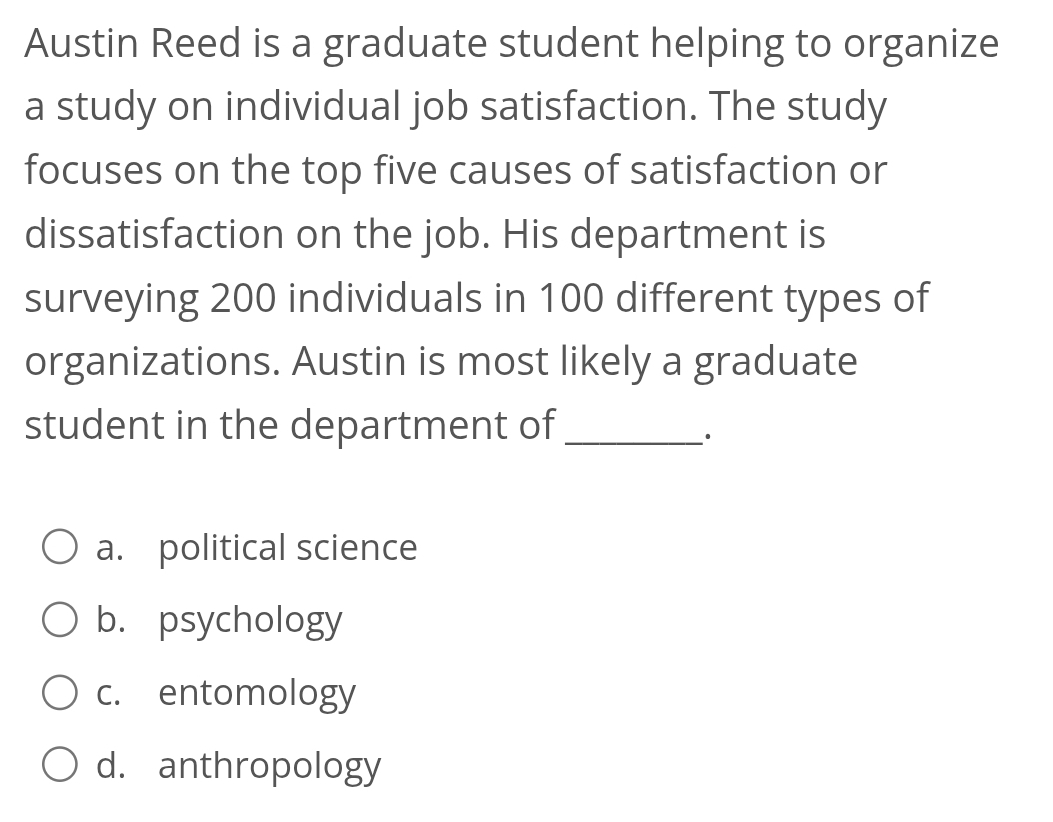The height and width of the screenshot is (822, 1053).
Task: Click the 'political science' answer label
Action: tap(288, 548)
